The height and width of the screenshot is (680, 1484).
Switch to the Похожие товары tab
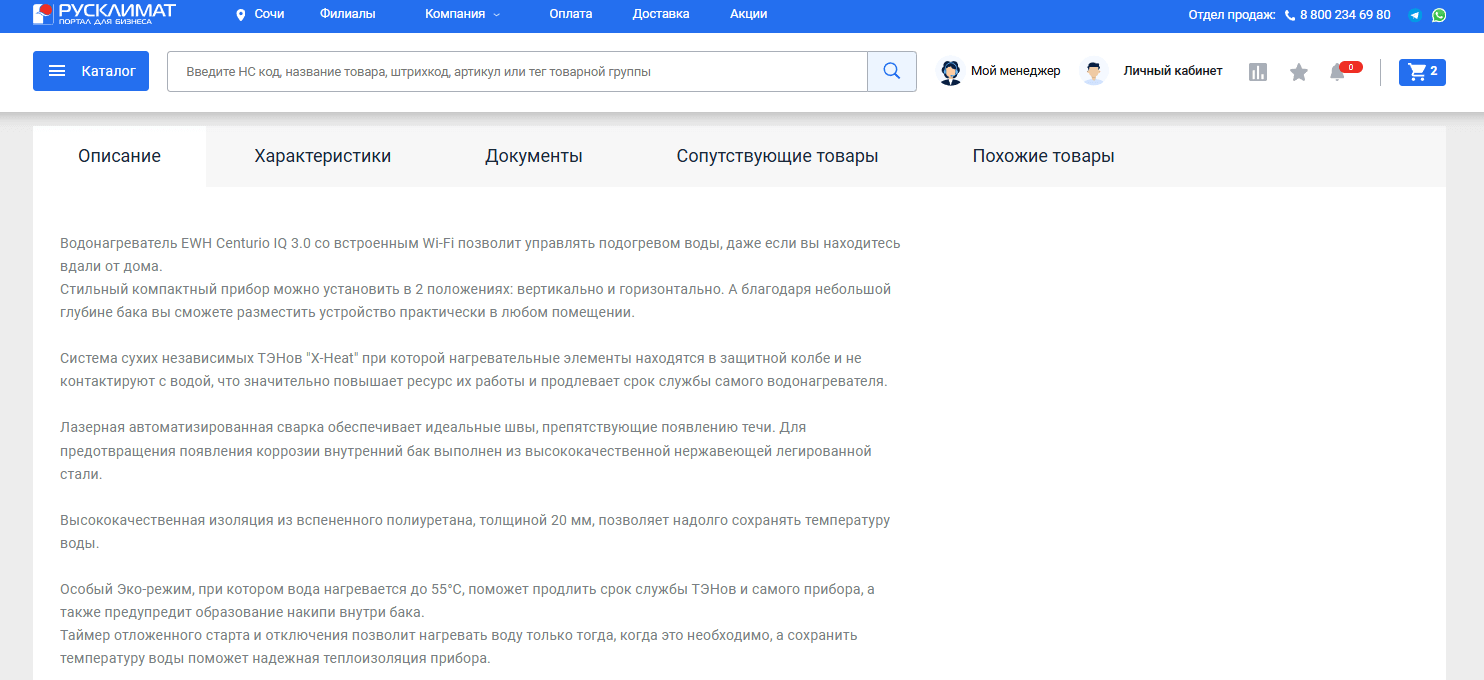pos(1043,156)
